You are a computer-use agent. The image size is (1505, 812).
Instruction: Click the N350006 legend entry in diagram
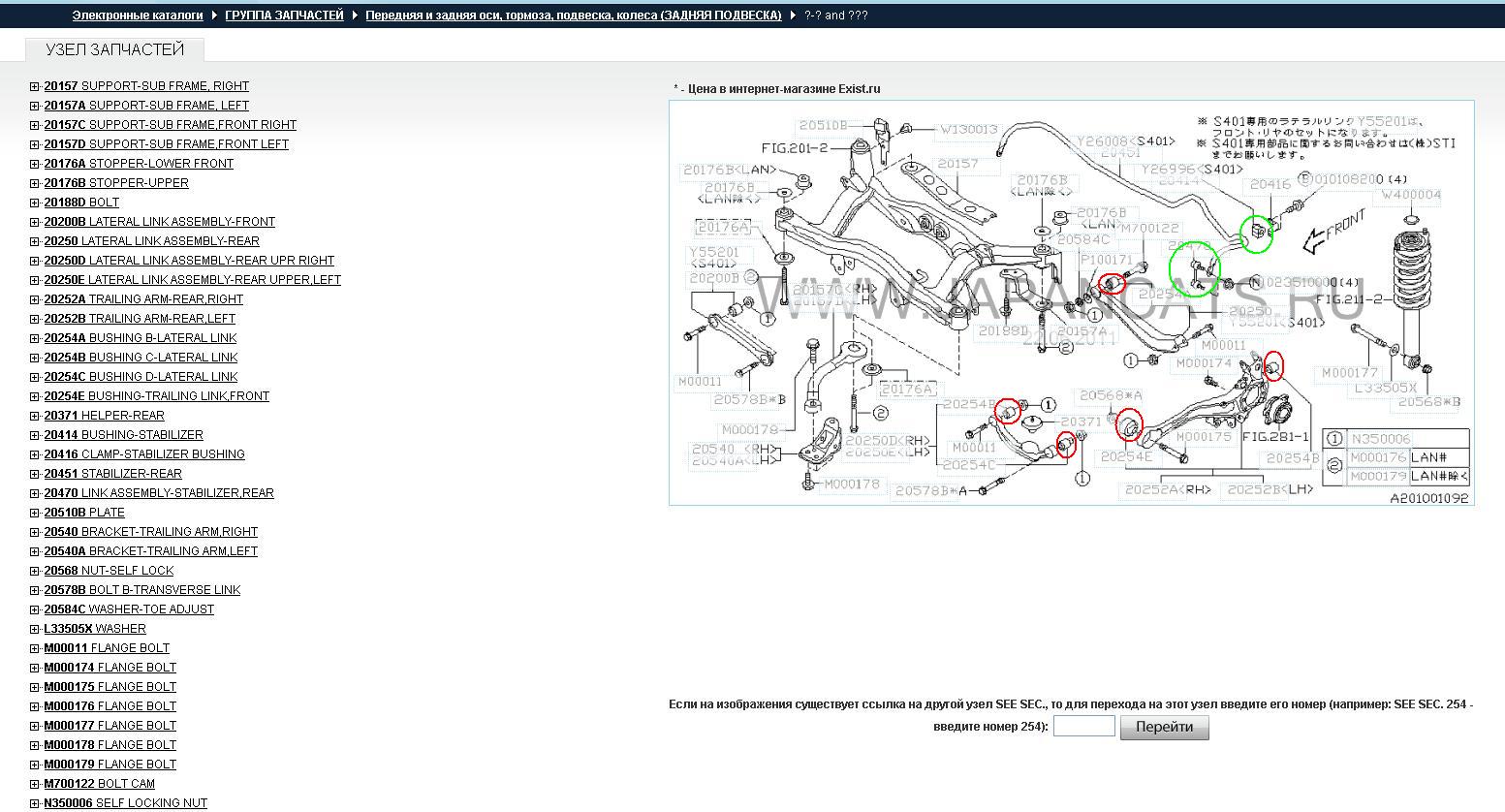(x=1380, y=439)
